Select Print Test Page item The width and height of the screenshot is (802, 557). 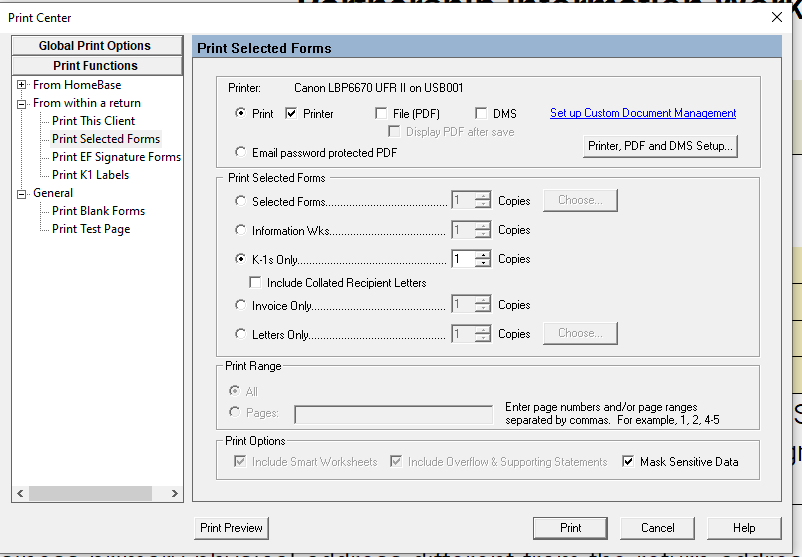(91, 229)
